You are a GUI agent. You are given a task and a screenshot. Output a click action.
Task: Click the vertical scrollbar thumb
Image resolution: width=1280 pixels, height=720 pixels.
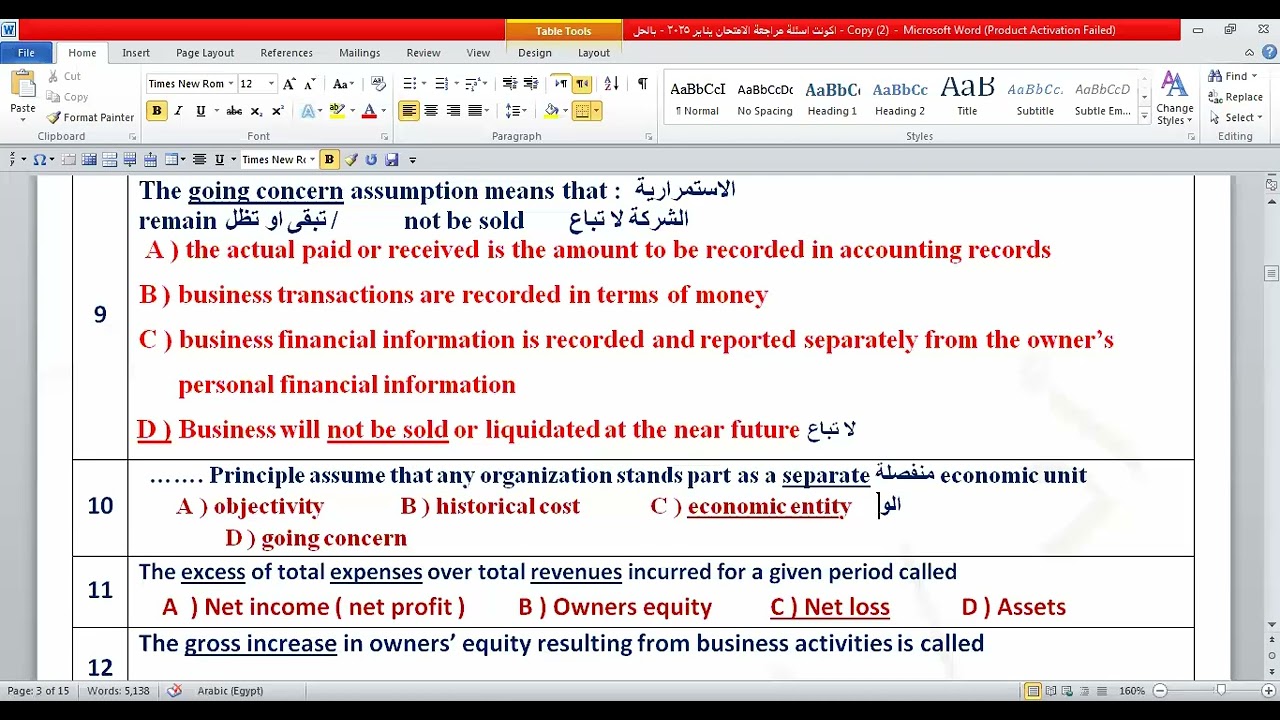pyautogui.click(x=1271, y=273)
